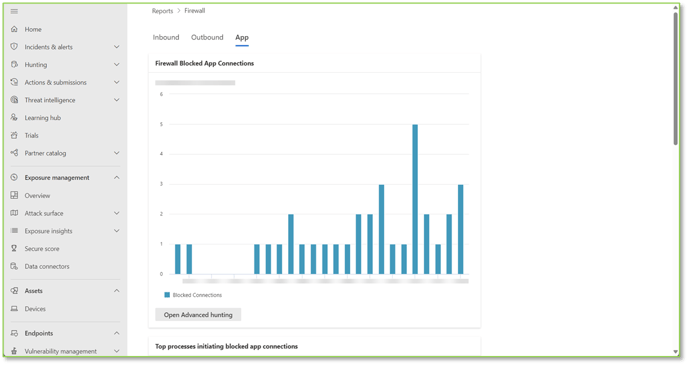
Task: Click the scrollbar down arrow
Action: 676,352
